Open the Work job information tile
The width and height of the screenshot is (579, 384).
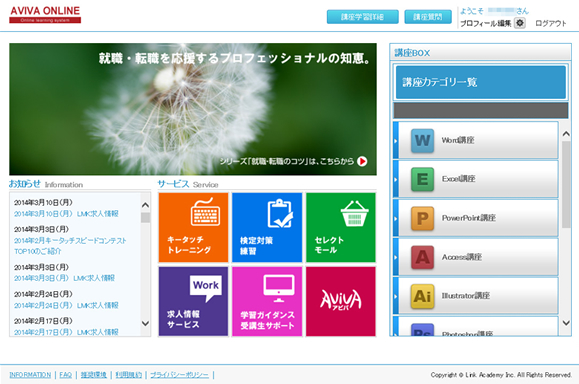tap(193, 301)
